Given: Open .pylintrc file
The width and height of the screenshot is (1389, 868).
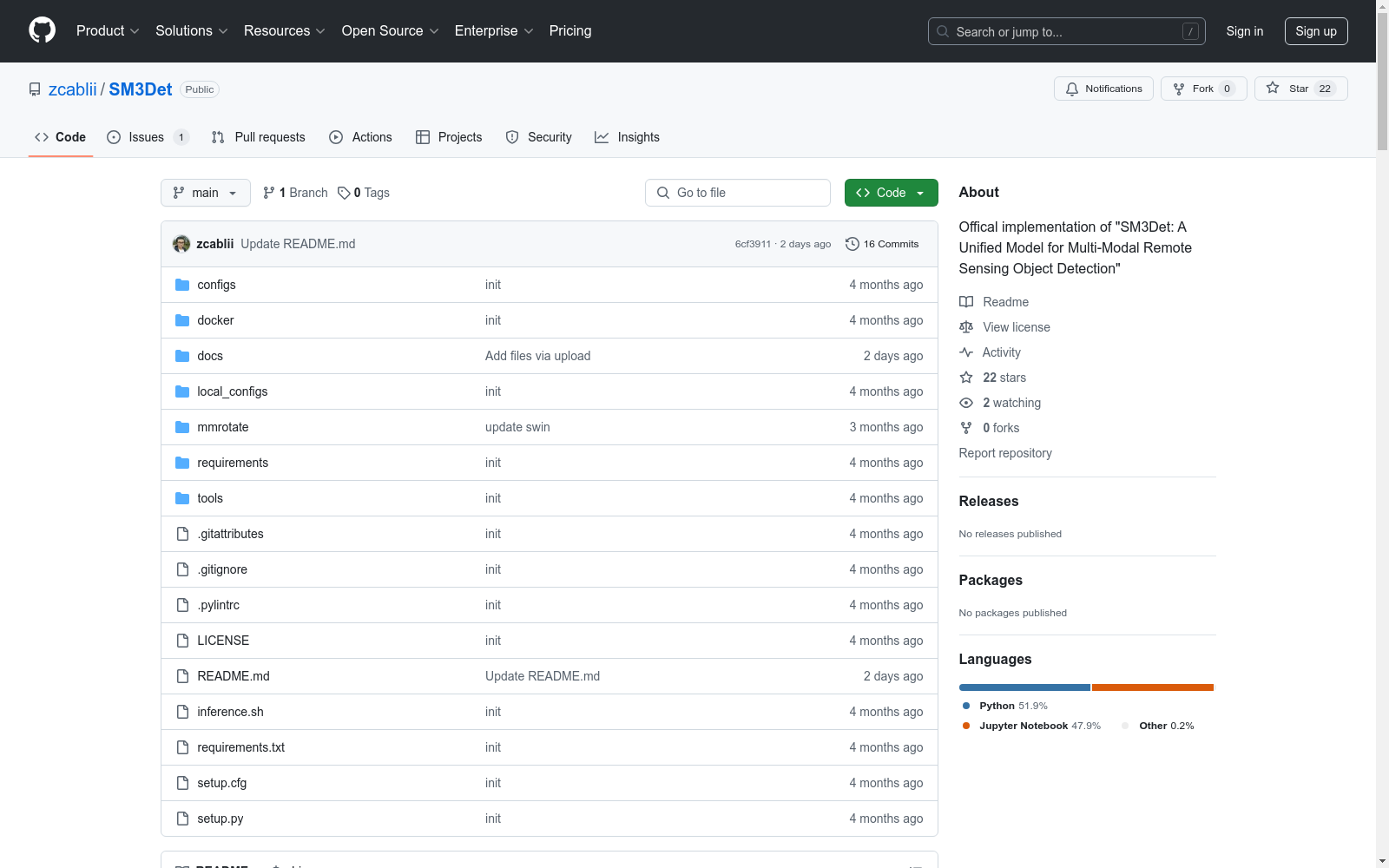Looking at the screenshot, I should pos(219,605).
